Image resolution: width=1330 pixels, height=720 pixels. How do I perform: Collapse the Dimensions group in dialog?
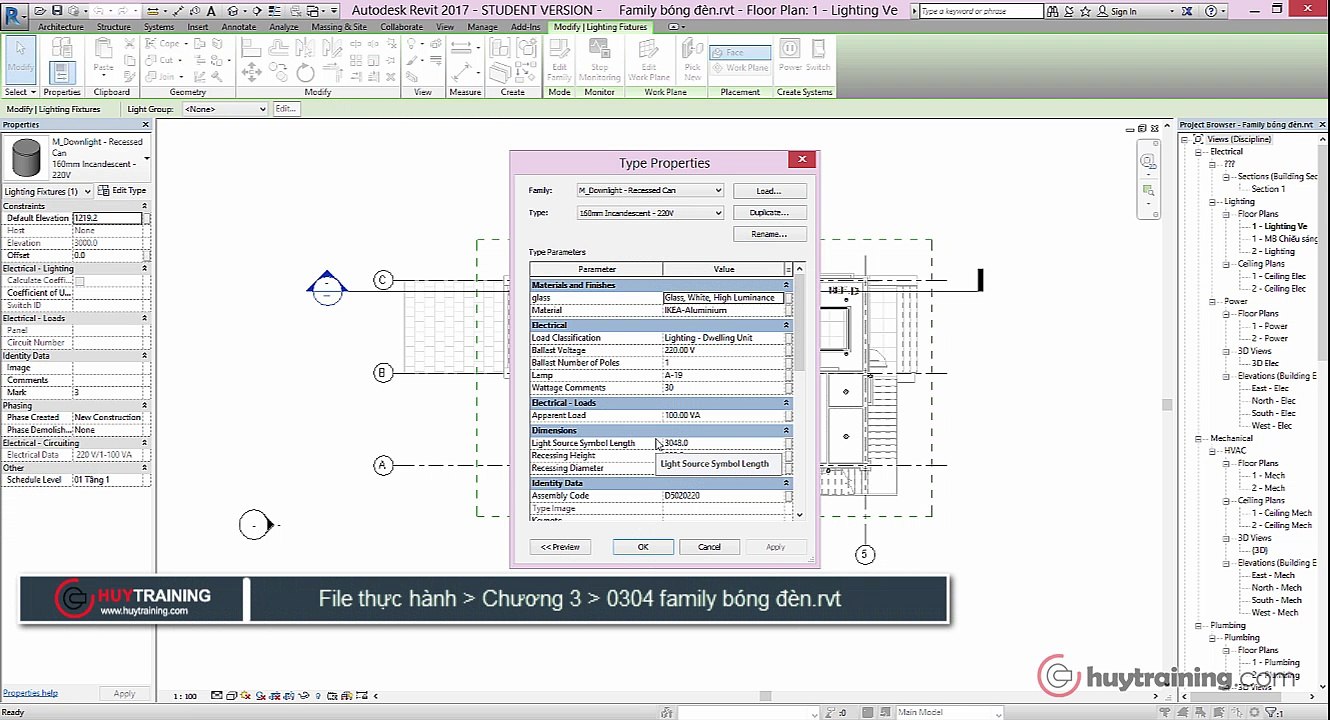[786, 430]
